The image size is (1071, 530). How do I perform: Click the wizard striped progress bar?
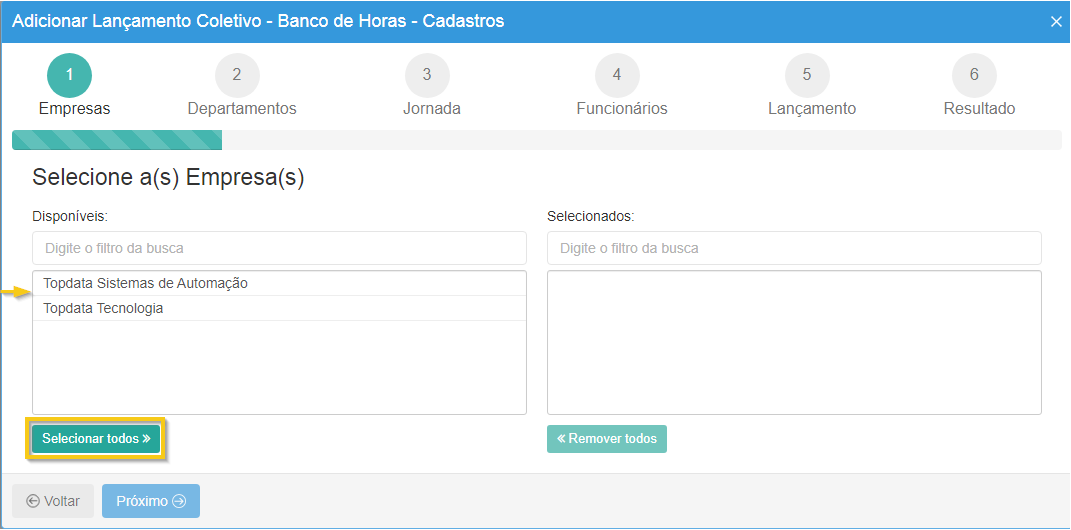[117, 140]
